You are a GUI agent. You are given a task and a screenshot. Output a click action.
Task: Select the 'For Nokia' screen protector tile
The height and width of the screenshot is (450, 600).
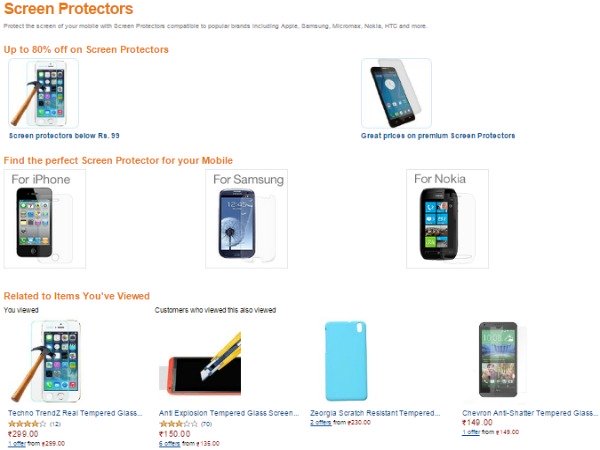coord(447,218)
